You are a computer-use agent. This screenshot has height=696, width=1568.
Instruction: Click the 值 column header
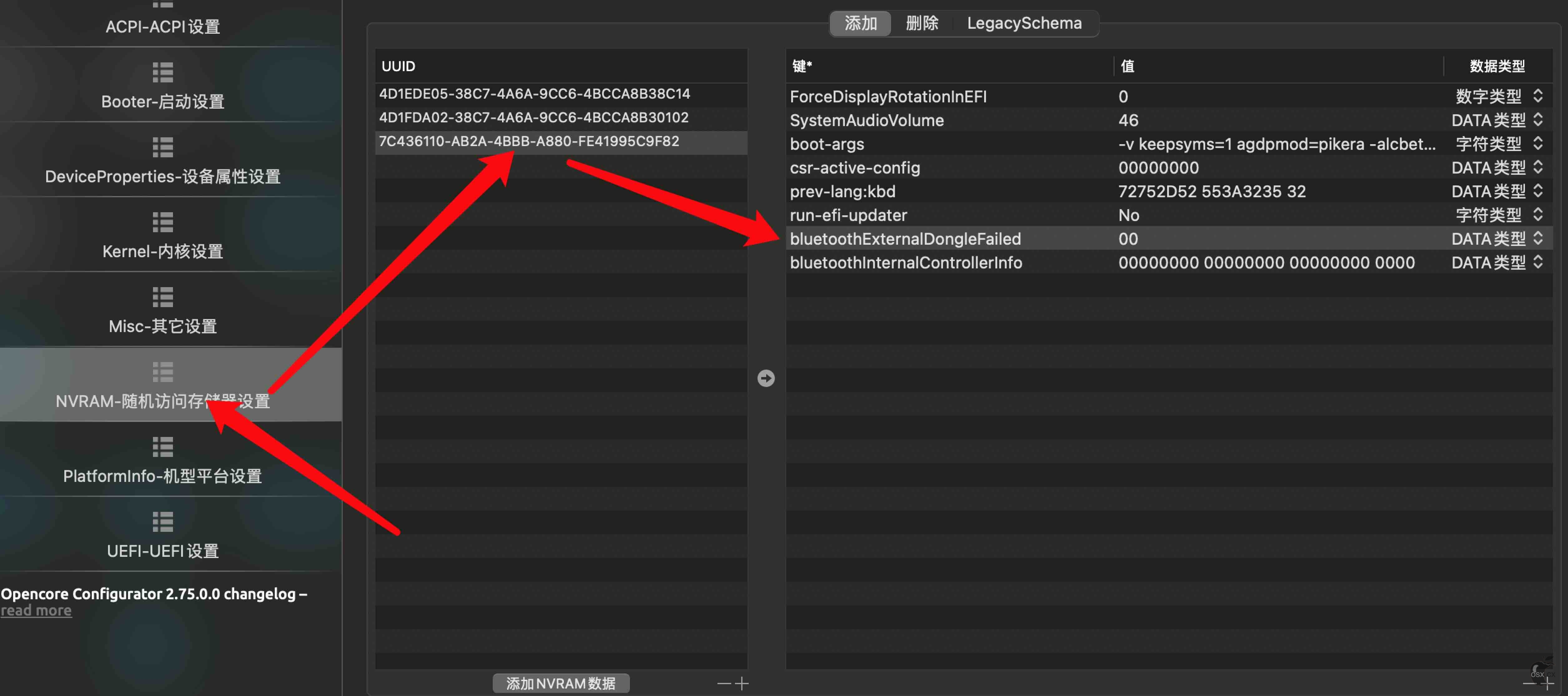(1278, 66)
